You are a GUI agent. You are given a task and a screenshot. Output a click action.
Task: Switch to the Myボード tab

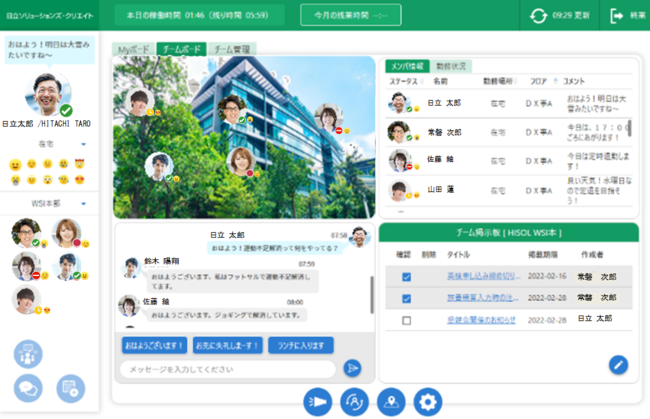(x=133, y=49)
